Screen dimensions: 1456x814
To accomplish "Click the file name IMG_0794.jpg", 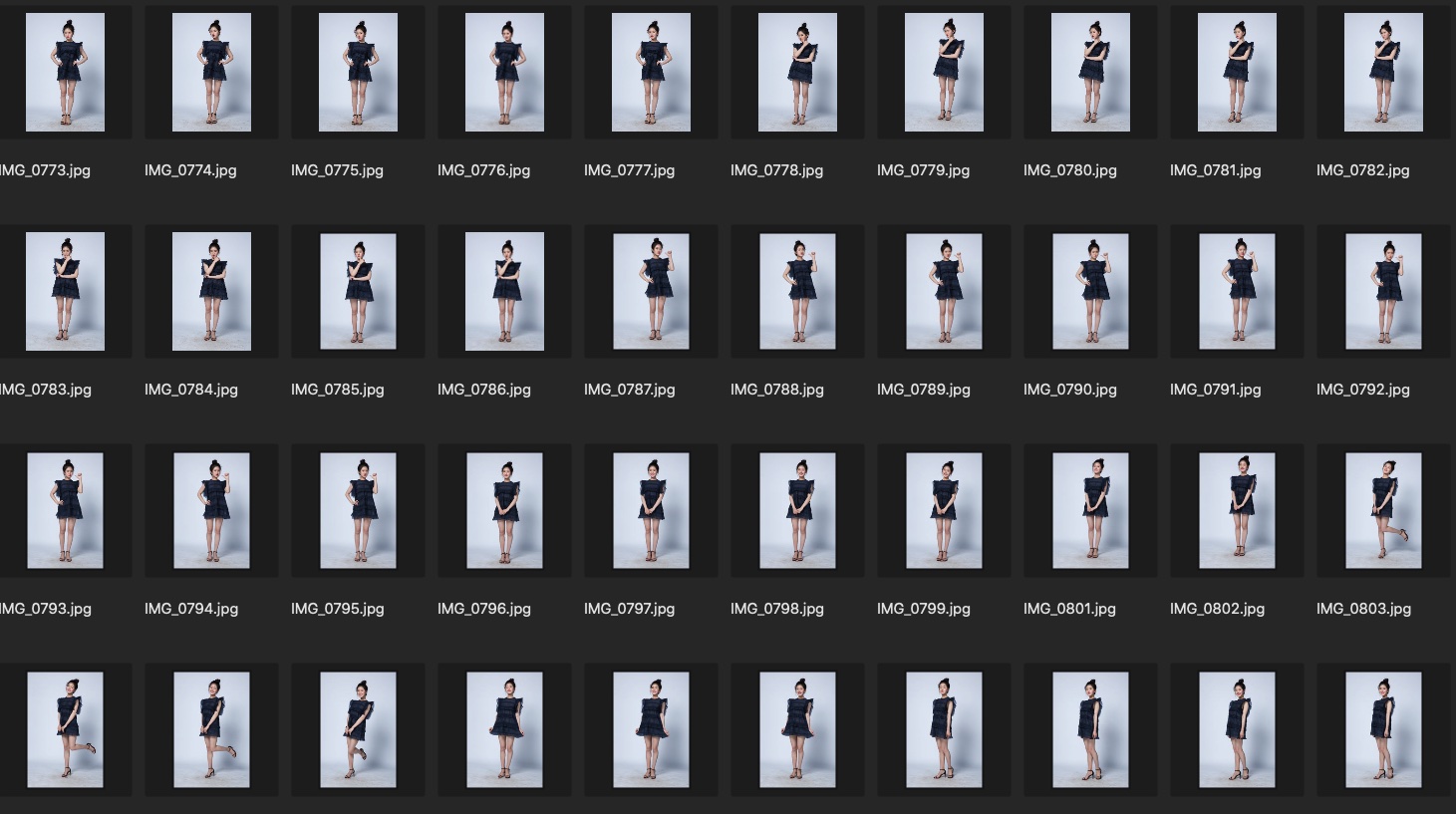I will 190,609.
